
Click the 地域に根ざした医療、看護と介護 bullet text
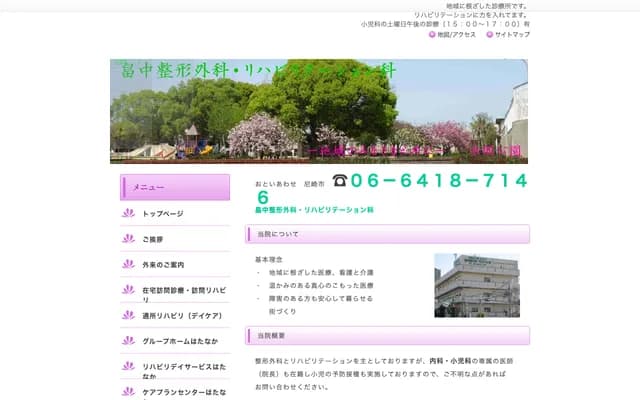click(x=321, y=273)
